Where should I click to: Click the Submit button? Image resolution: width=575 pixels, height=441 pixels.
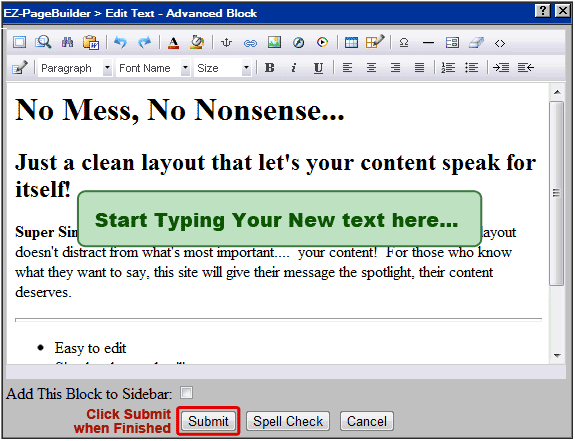pos(208,421)
